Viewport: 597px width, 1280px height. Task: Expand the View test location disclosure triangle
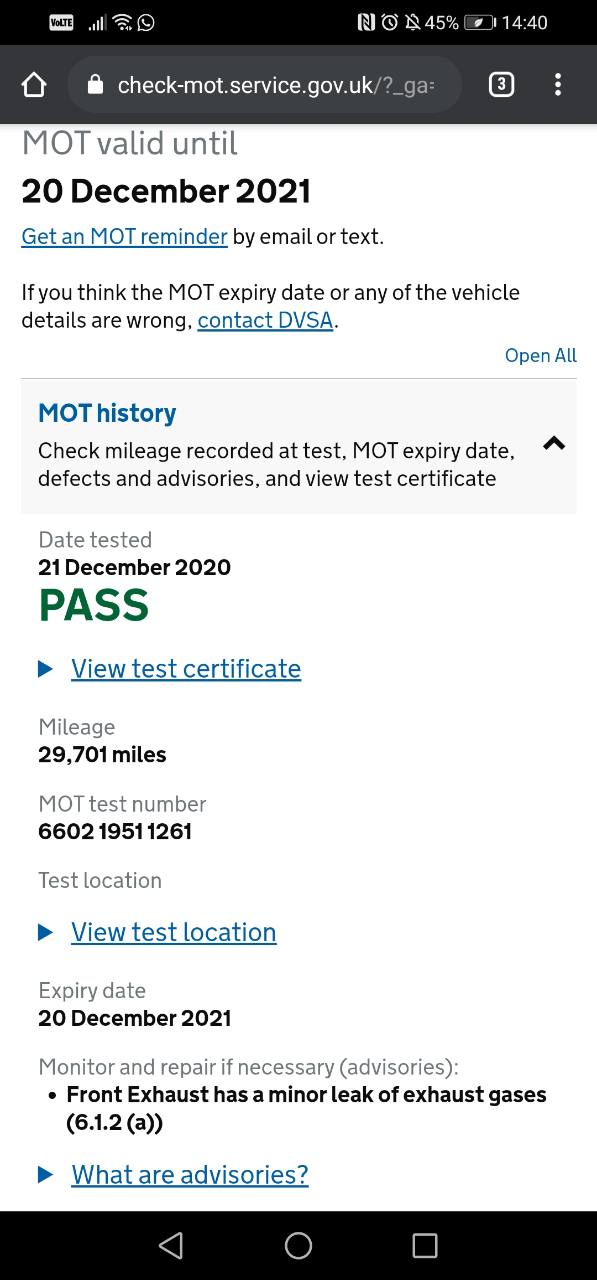[45, 932]
